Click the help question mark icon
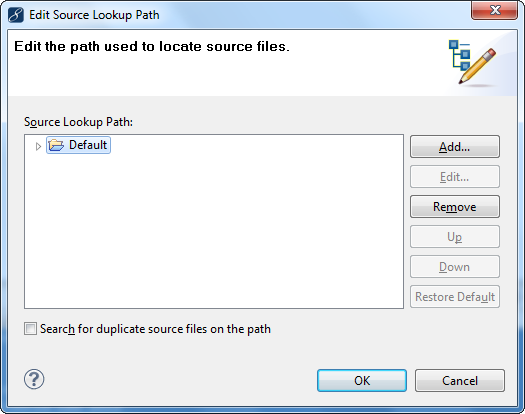The height and width of the screenshot is (414, 525). (x=34, y=379)
